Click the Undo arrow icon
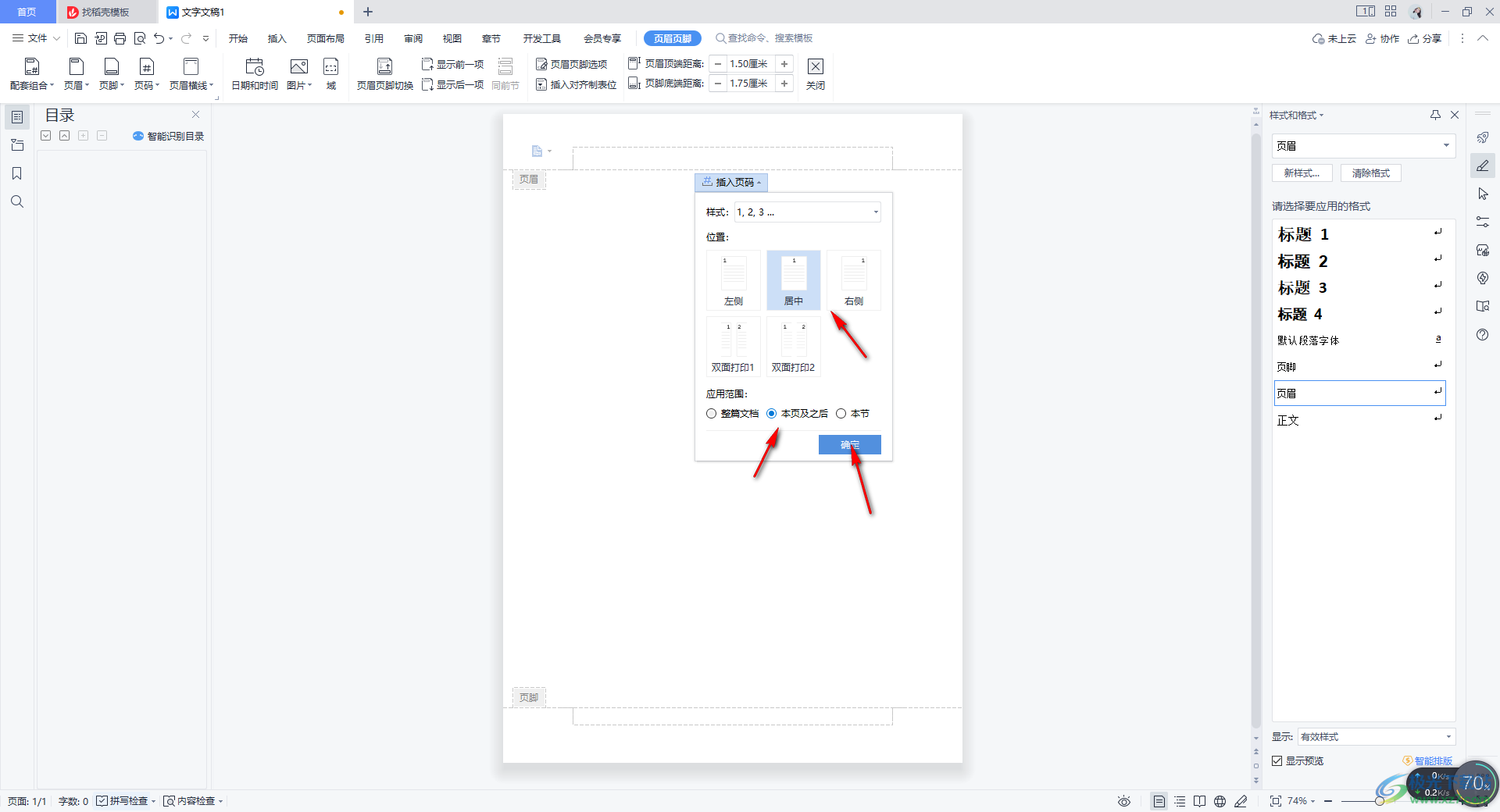The width and height of the screenshot is (1500, 812). 159,38
